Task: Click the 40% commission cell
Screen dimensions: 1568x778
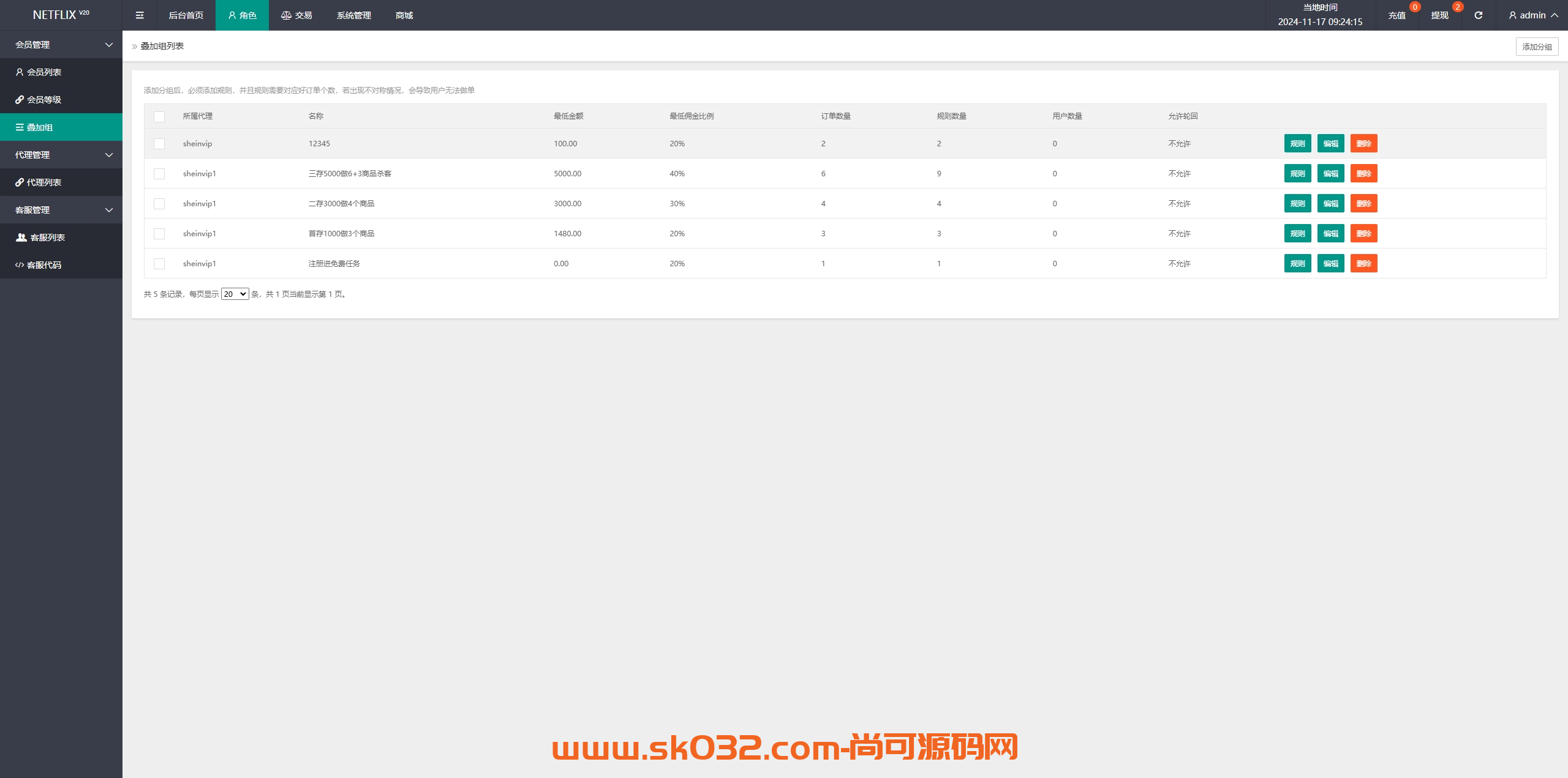Action: click(677, 174)
